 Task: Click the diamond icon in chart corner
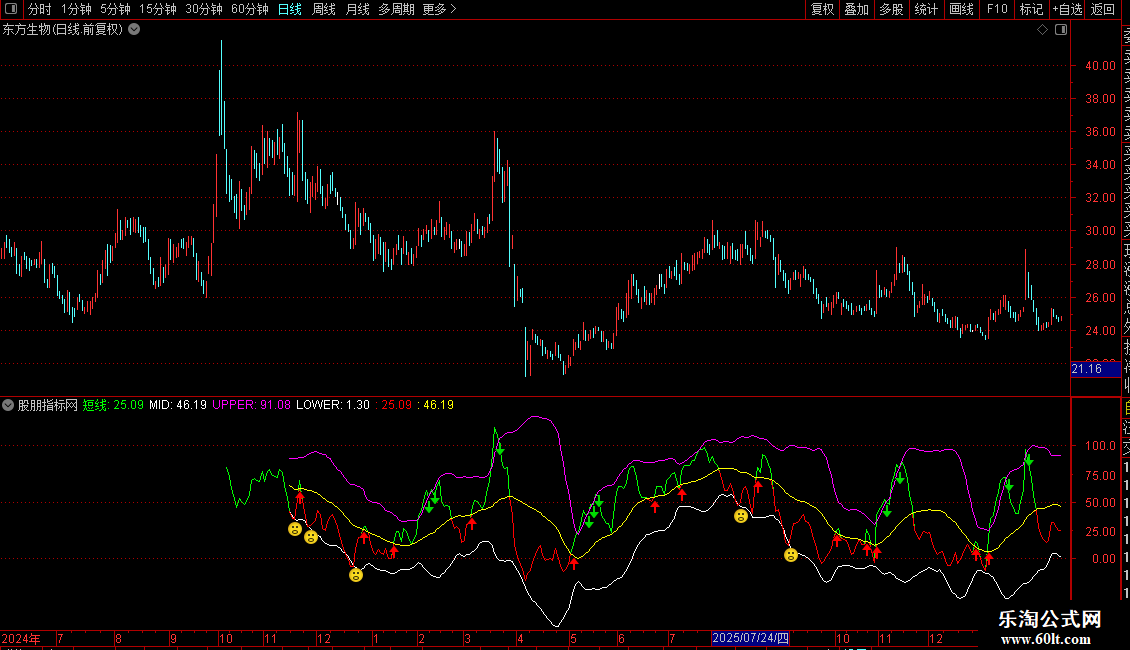[1042, 30]
